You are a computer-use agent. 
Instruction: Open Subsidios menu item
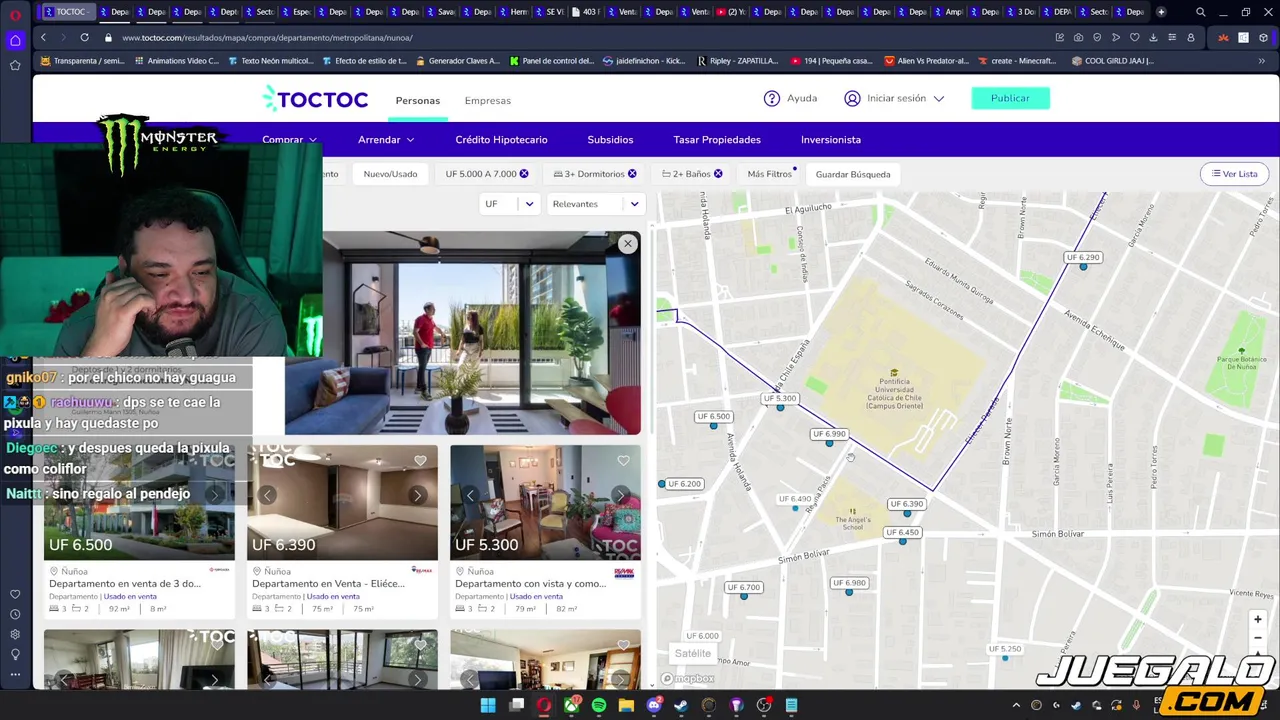[610, 140]
